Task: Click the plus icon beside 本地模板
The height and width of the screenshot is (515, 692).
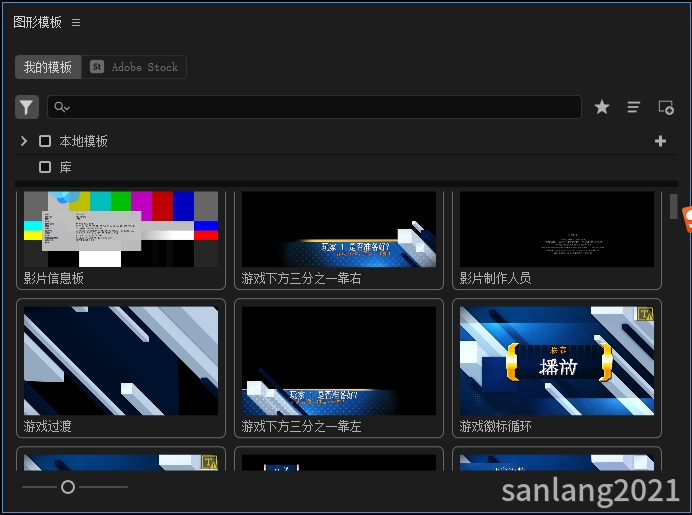Action: [660, 141]
